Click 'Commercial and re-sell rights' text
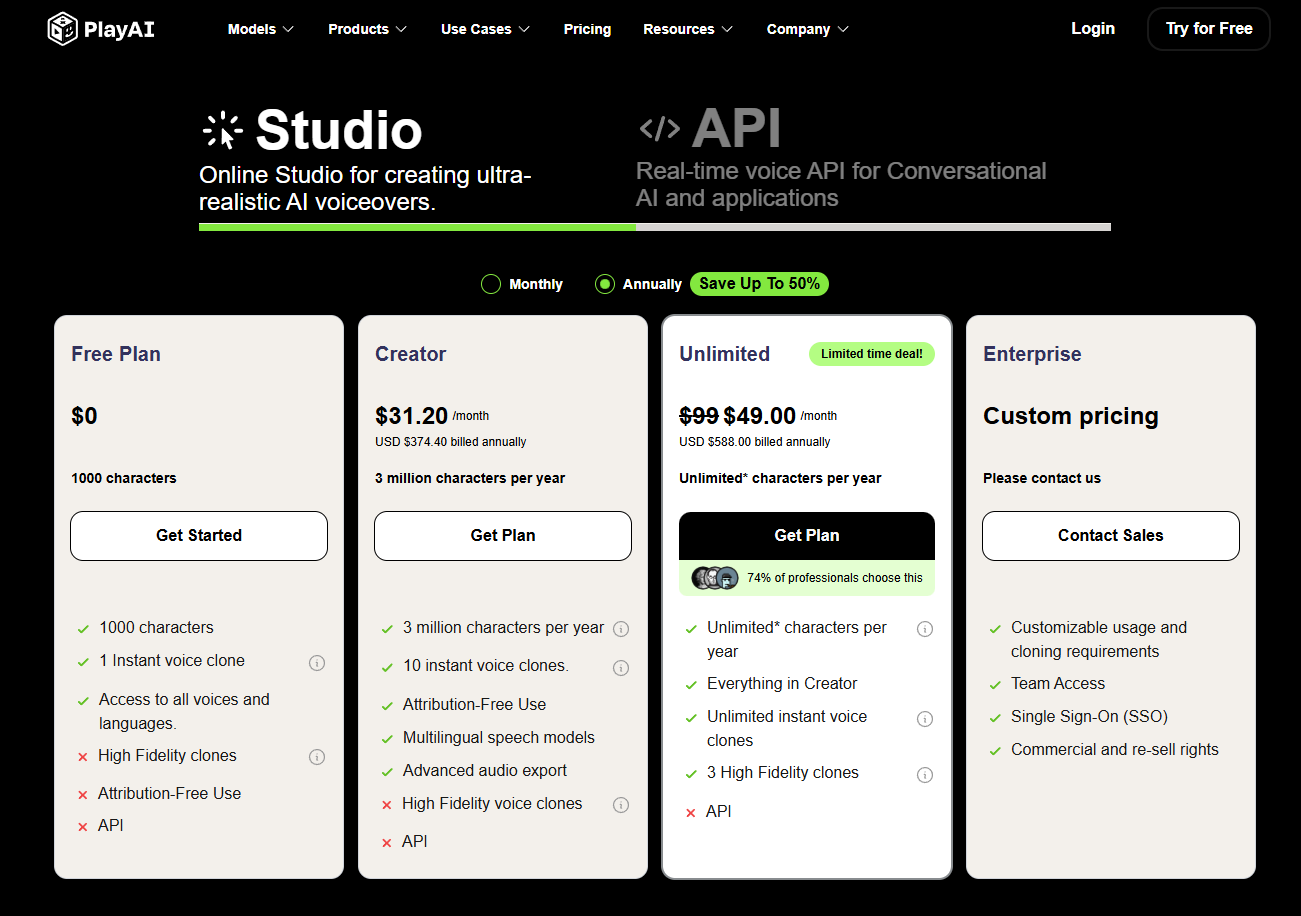The width and height of the screenshot is (1301, 916). (1115, 750)
